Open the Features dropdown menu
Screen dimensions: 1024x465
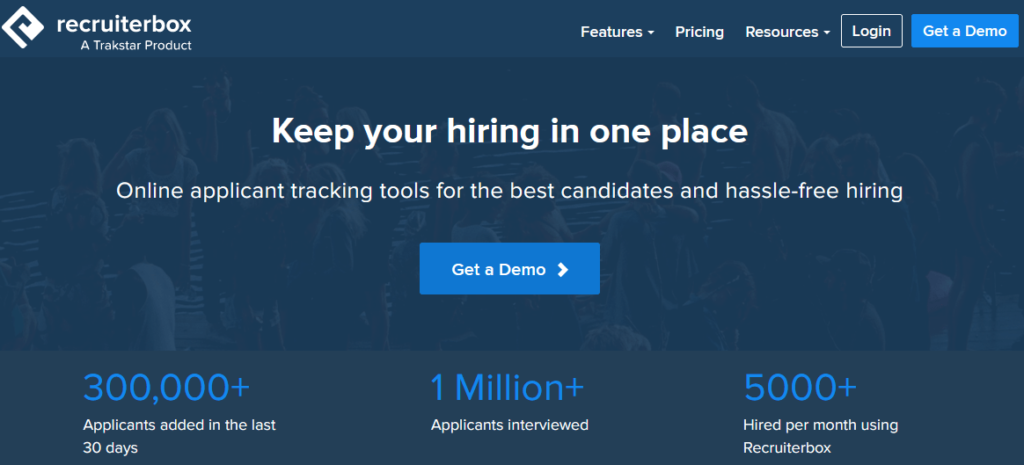[x=617, y=32]
